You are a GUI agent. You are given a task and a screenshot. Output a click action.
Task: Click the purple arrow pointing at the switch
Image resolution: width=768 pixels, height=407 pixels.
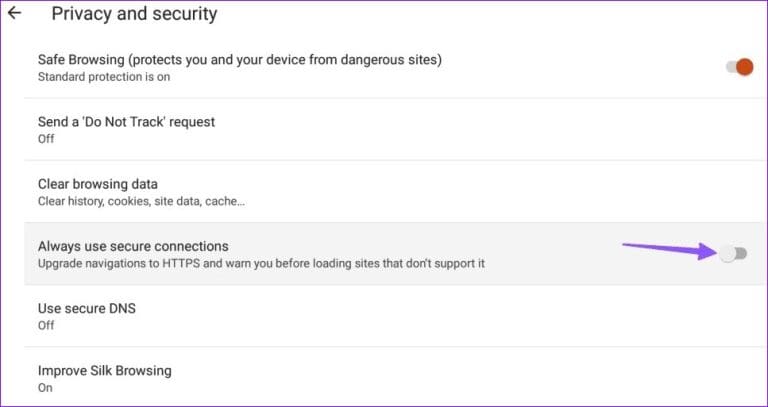point(665,248)
